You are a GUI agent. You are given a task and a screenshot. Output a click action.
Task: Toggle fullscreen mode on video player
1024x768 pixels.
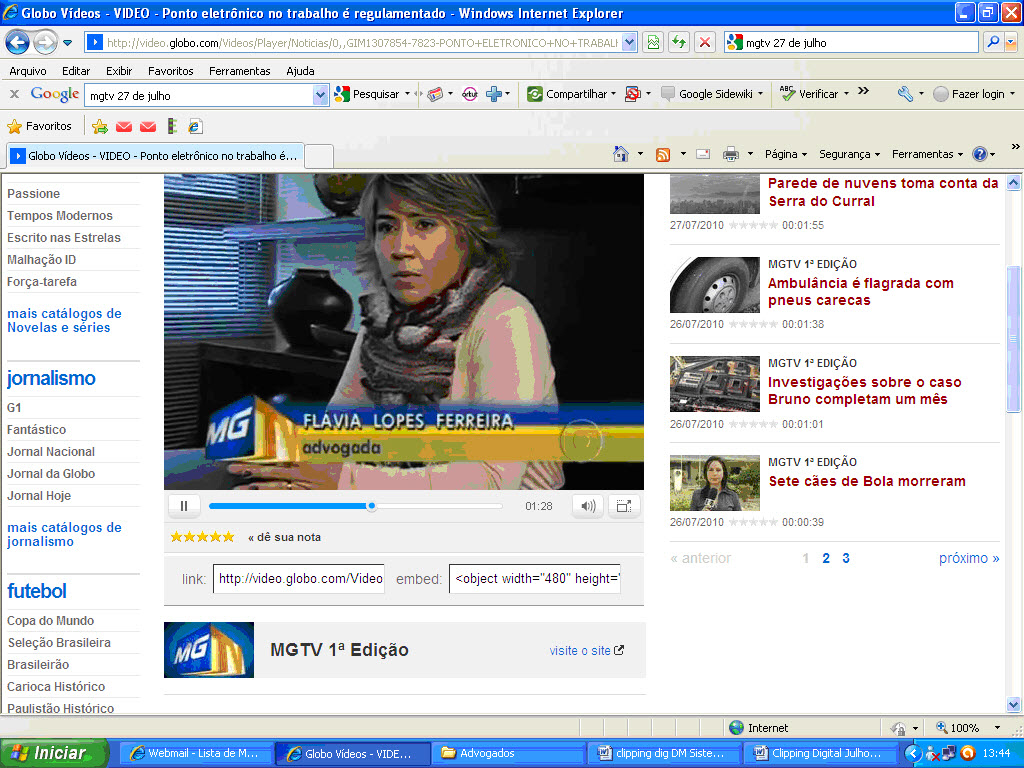click(x=623, y=506)
